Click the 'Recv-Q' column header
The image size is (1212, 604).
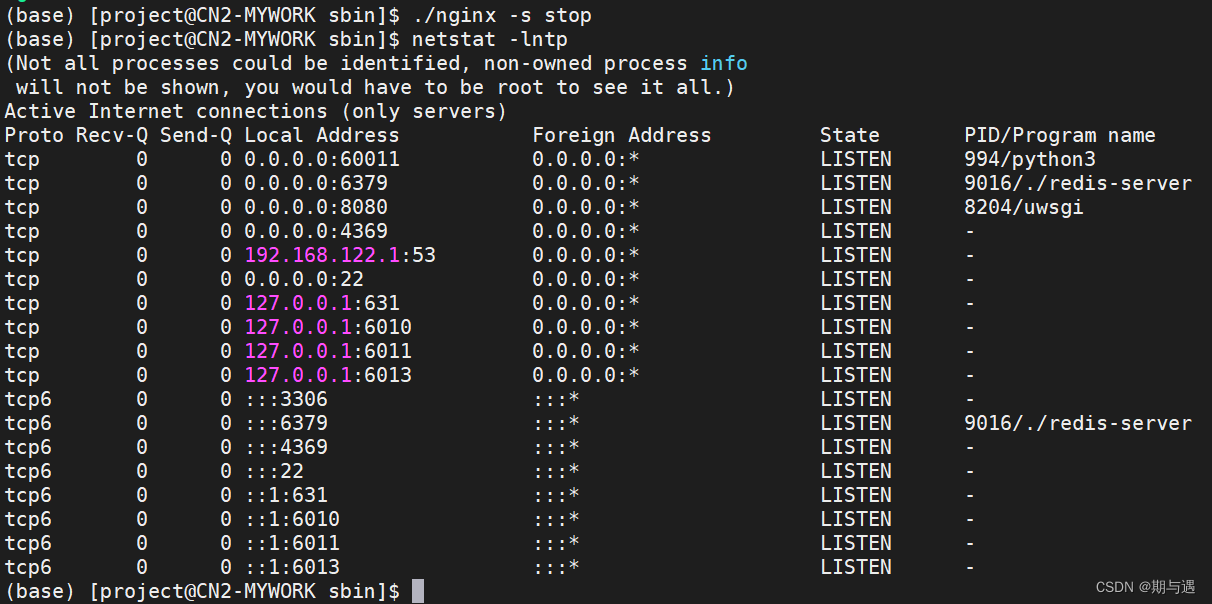[112, 136]
